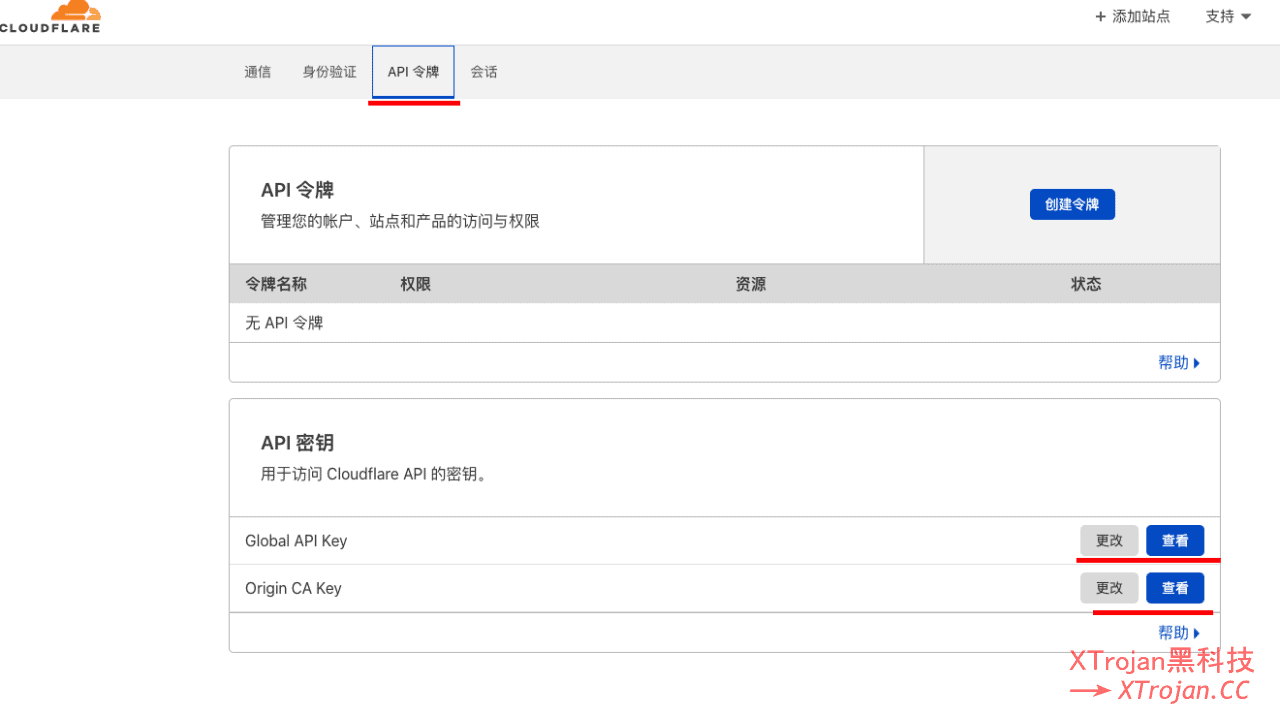1280x711 pixels.
Task: Open the 会话 tab
Action: coord(484,72)
